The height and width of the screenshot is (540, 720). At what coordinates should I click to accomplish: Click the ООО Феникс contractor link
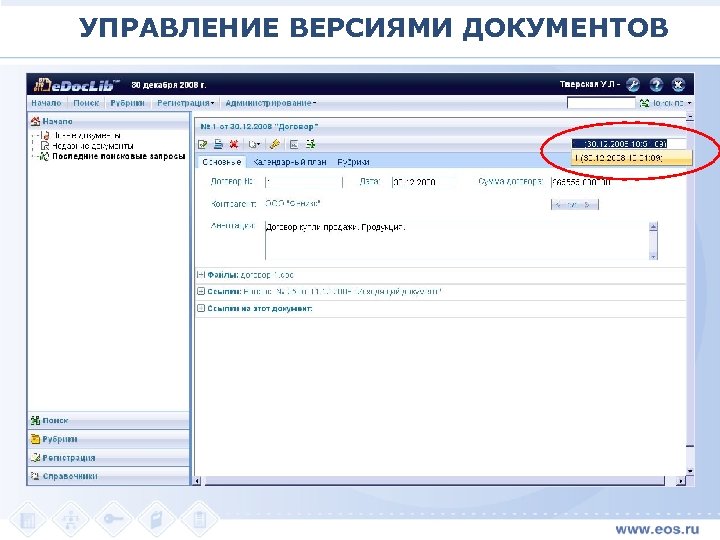click(x=292, y=203)
